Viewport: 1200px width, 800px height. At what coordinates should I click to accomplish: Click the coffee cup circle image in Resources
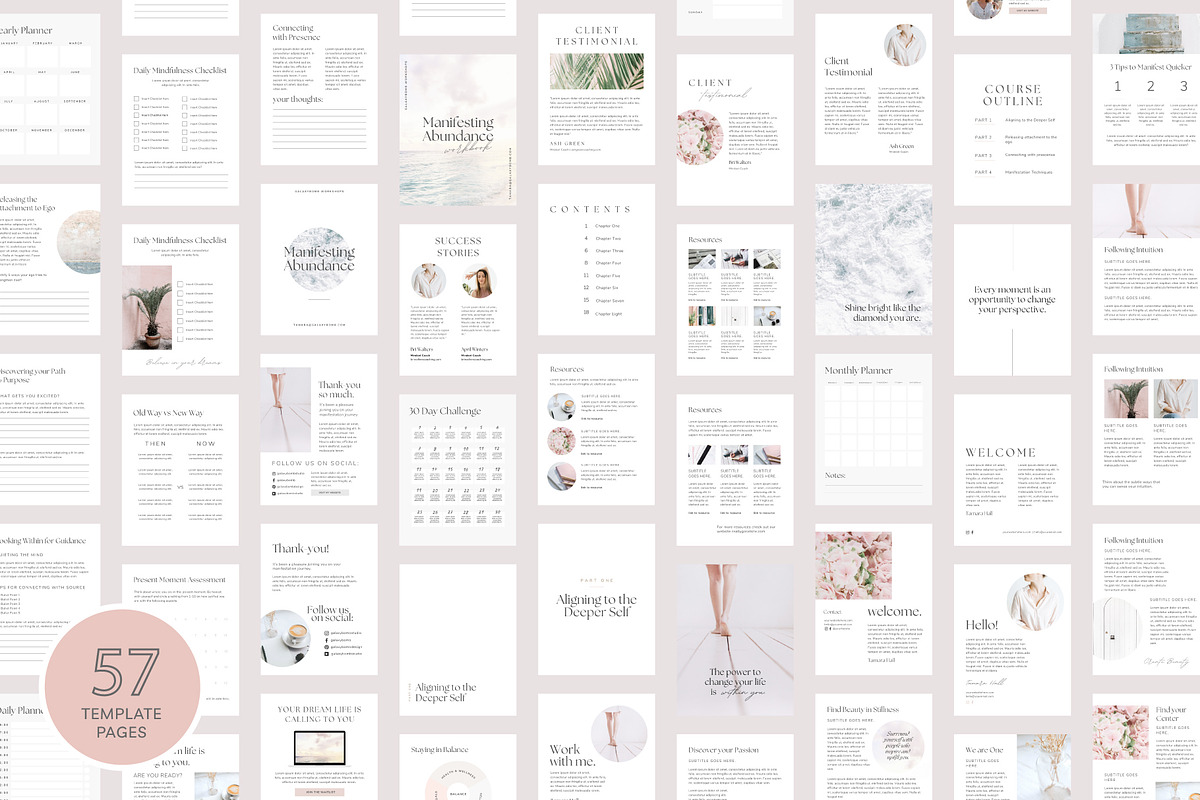tap(561, 406)
